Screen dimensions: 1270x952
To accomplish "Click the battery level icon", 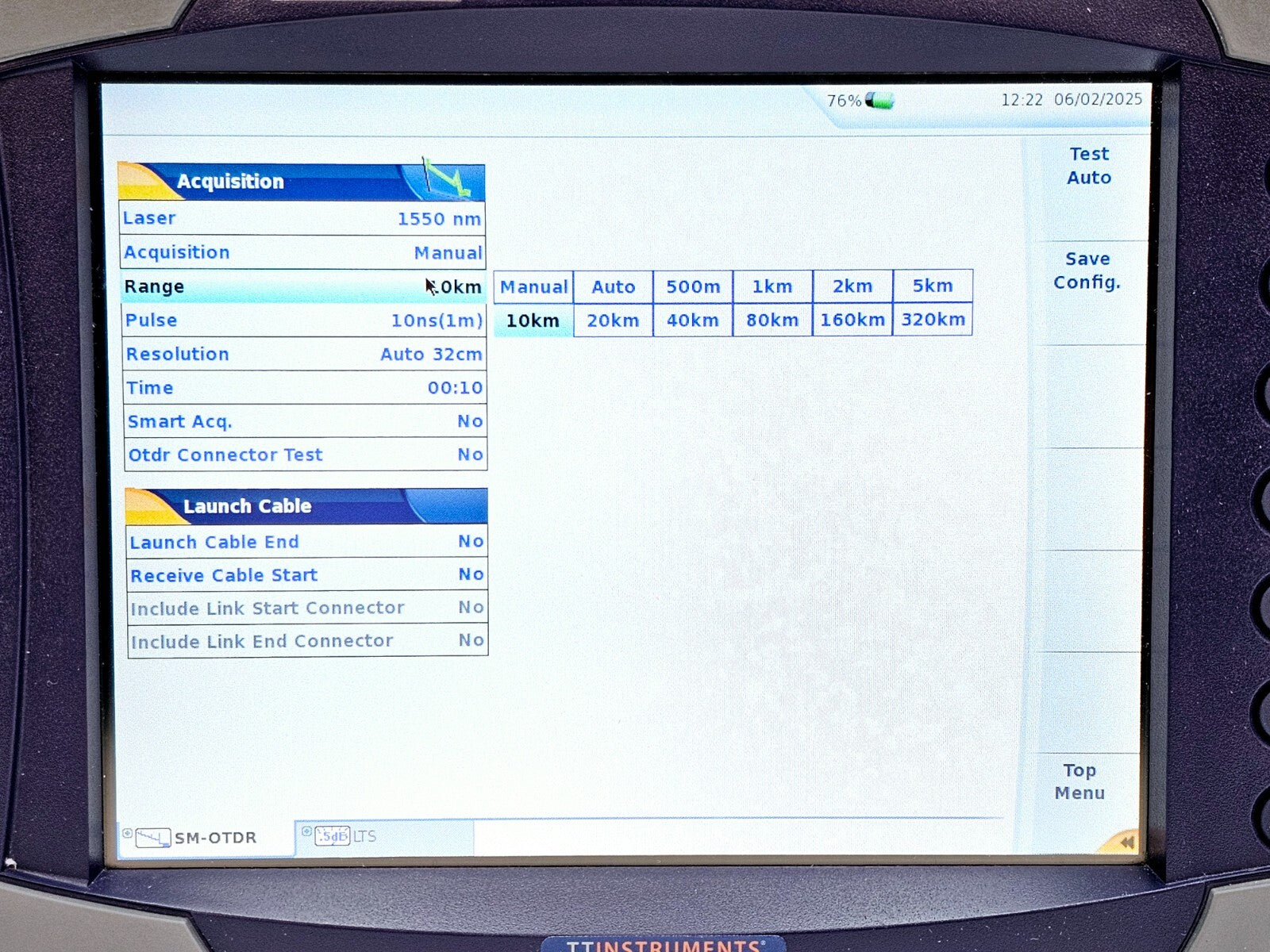I will pos(879,101).
